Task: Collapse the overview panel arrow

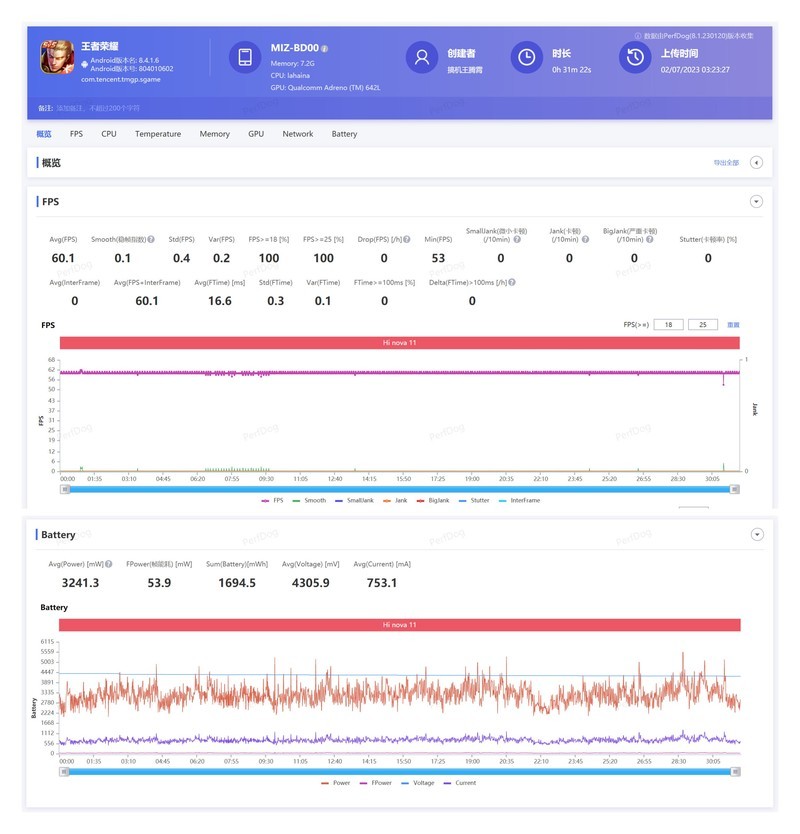Action: [x=756, y=163]
